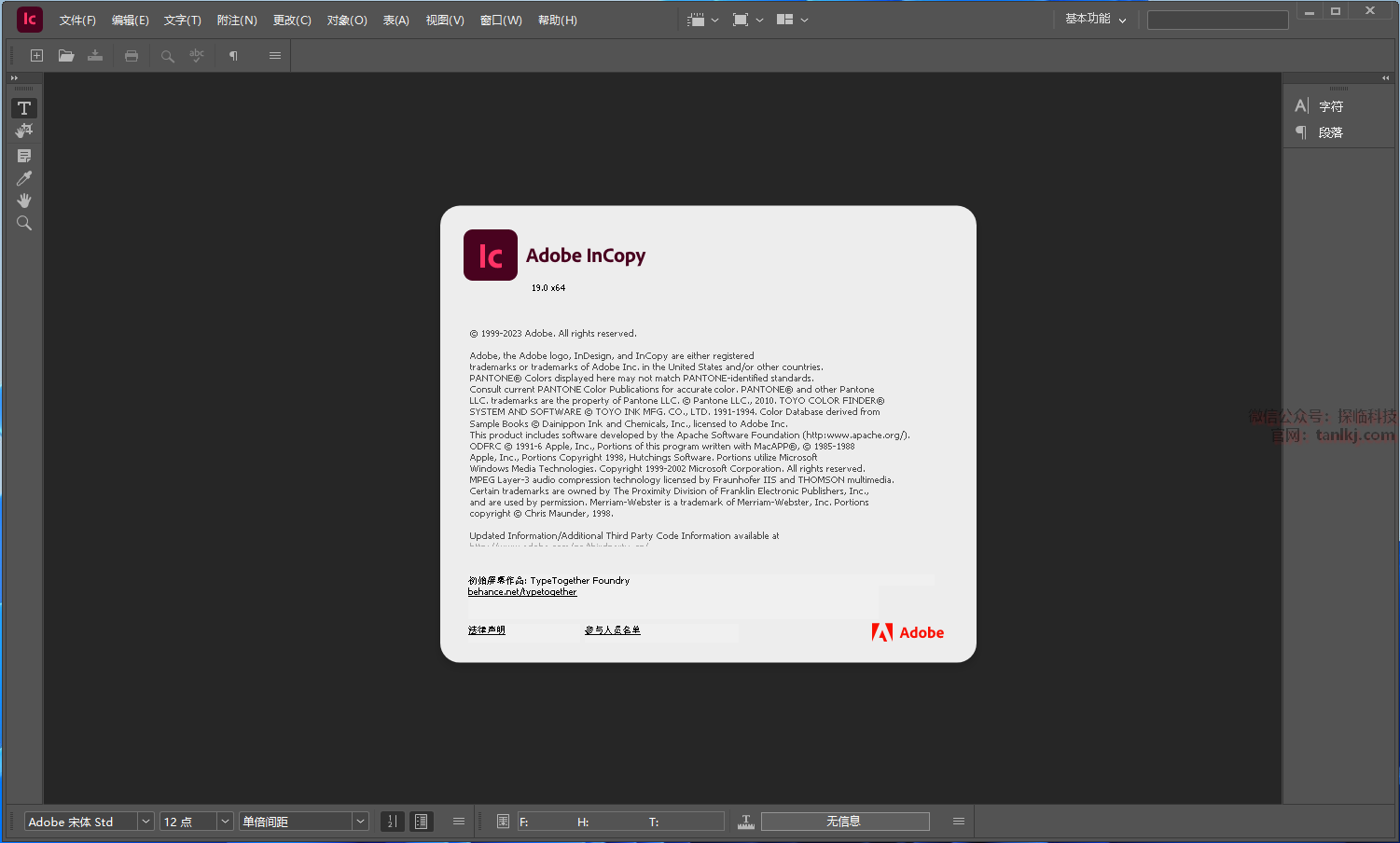The height and width of the screenshot is (843, 1400).
Task: Select the Zoom tool in toolbox
Action: pos(24,223)
